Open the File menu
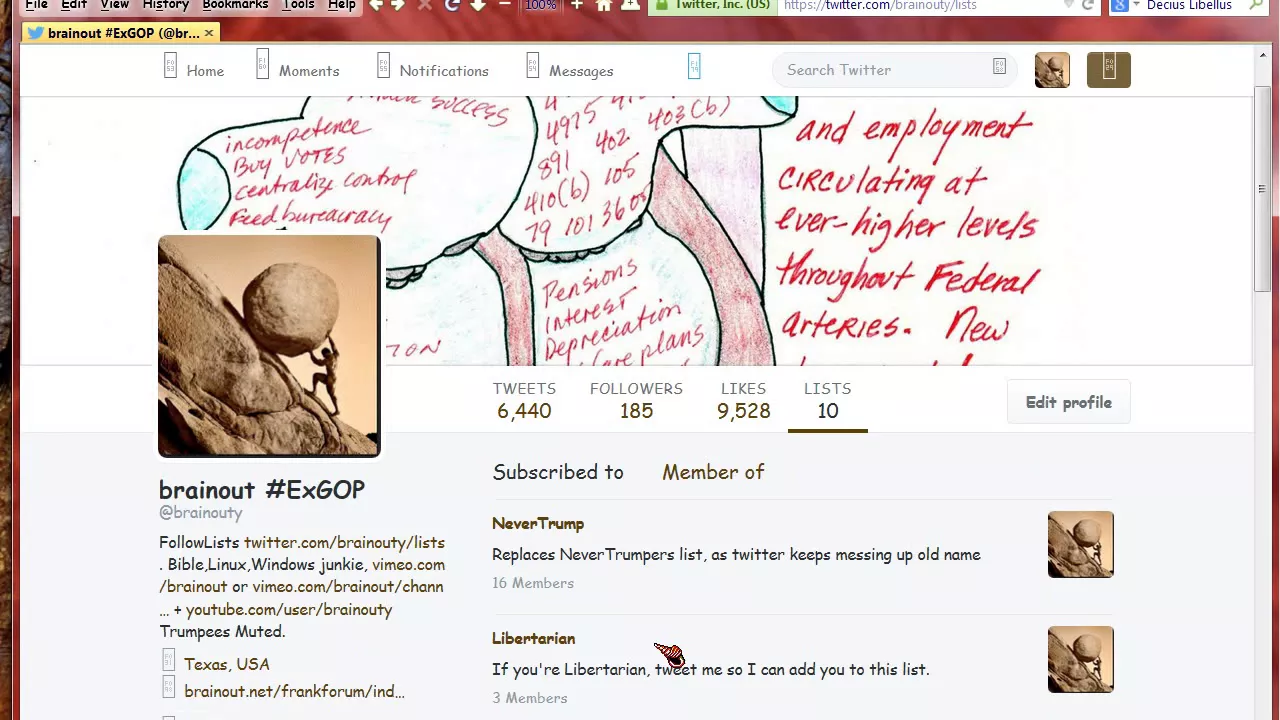 pyautogui.click(x=37, y=5)
